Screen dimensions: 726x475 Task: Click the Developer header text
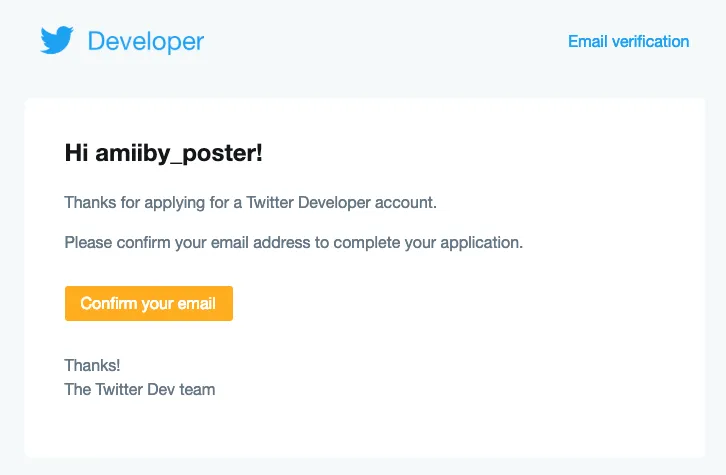click(x=146, y=42)
